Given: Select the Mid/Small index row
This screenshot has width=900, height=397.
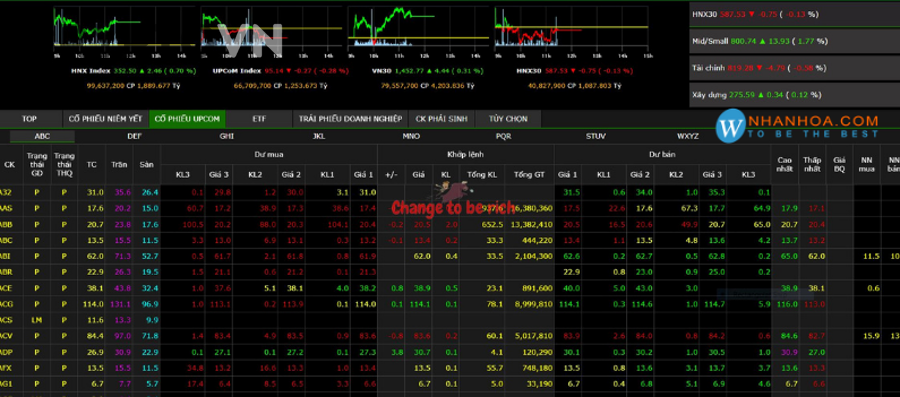Looking at the screenshot, I should pyautogui.click(x=794, y=41).
